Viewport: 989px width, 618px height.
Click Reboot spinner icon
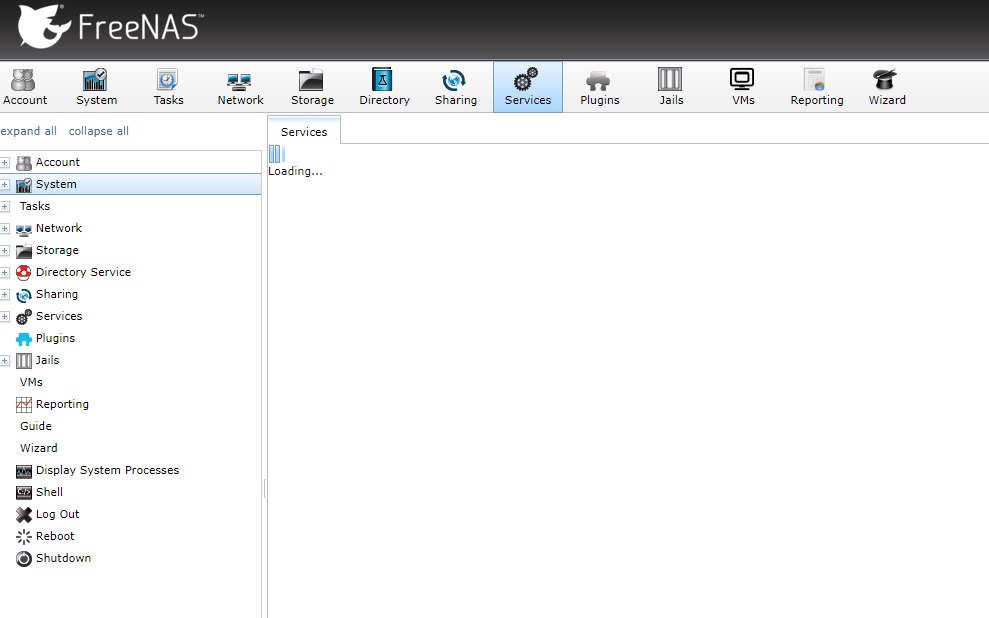(24, 537)
